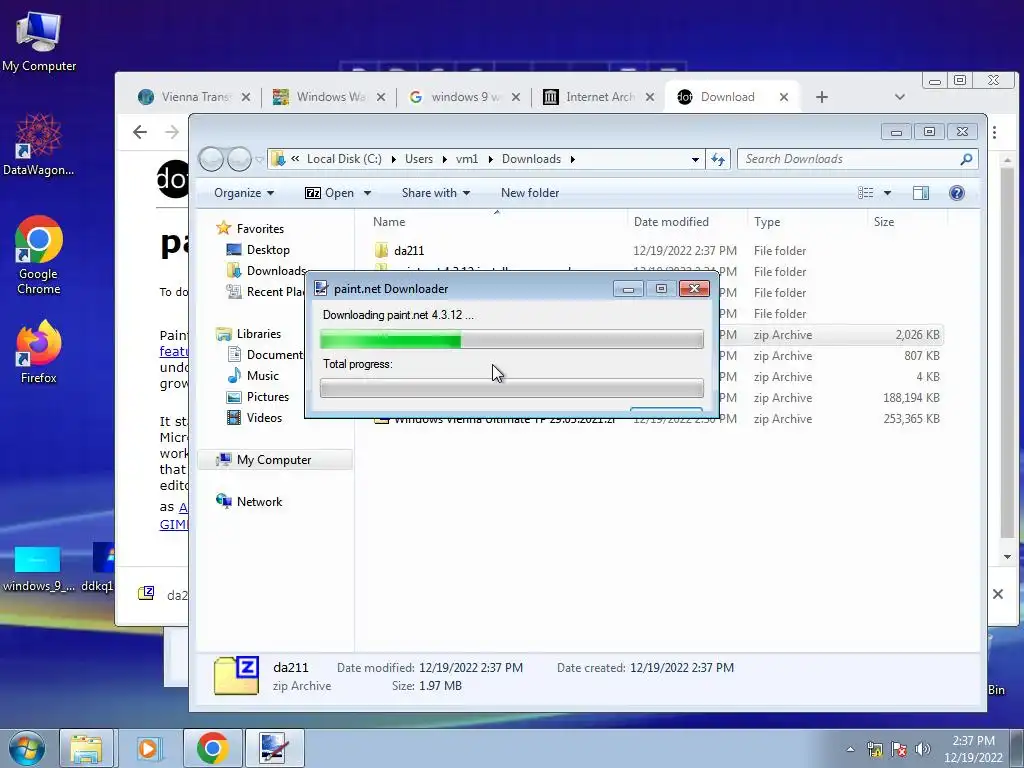The width and height of the screenshot is (1024, 768).
Task: Toggle the preview pane button
Action: point(921,193)
